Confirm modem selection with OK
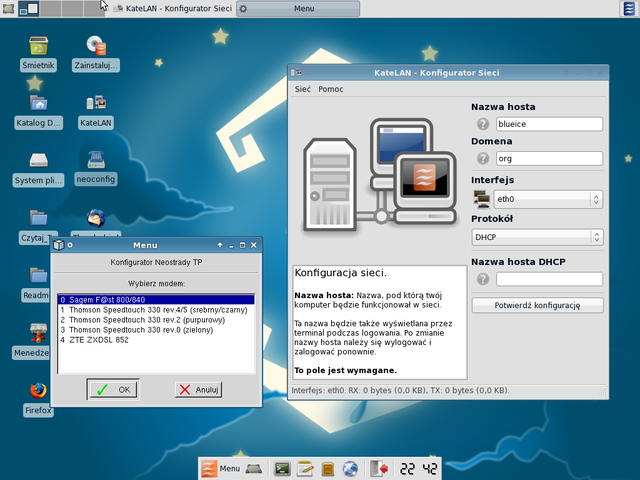This screenshot has width=640, height=480. pyautogui.click(x=113, y=389)
